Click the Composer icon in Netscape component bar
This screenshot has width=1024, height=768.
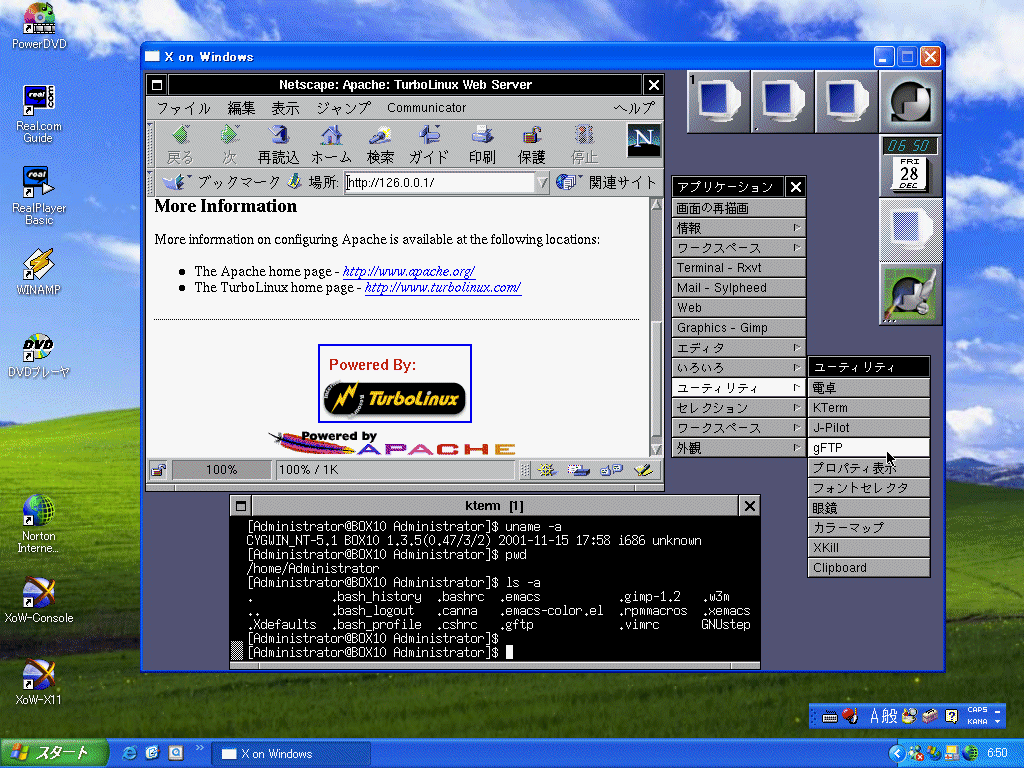pyautogui.click(x=643, y=470)
